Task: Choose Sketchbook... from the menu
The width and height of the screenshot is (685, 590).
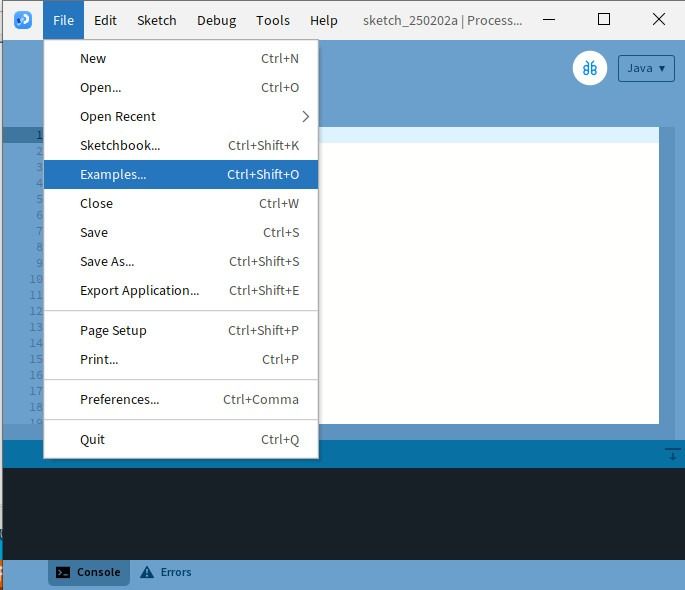Action: pos(181,145)
